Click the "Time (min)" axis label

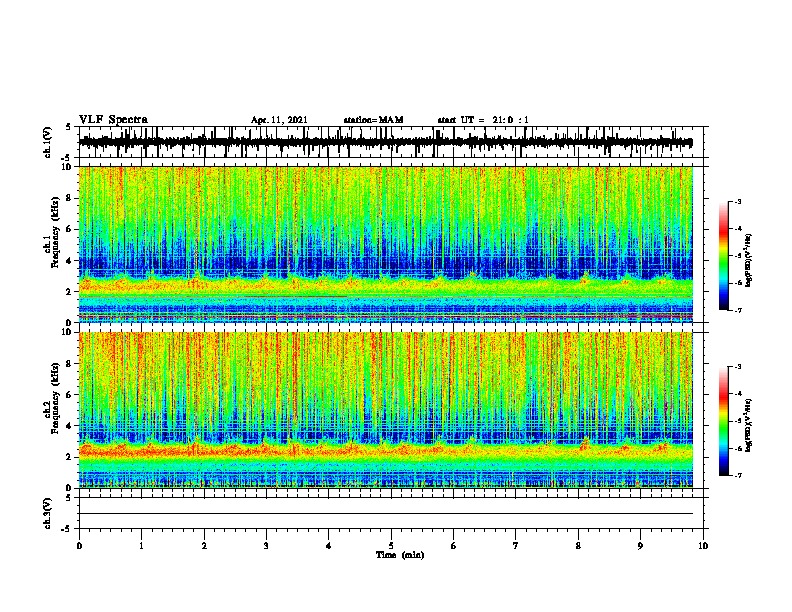pos(400,555)
